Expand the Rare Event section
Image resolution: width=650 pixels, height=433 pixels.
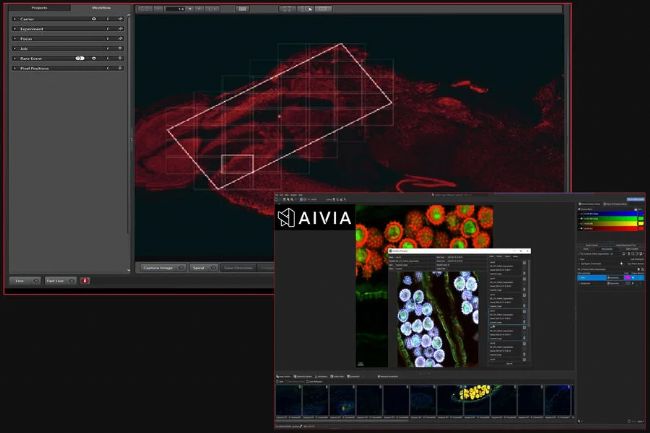pyautogui.click(x=15, y=58)
